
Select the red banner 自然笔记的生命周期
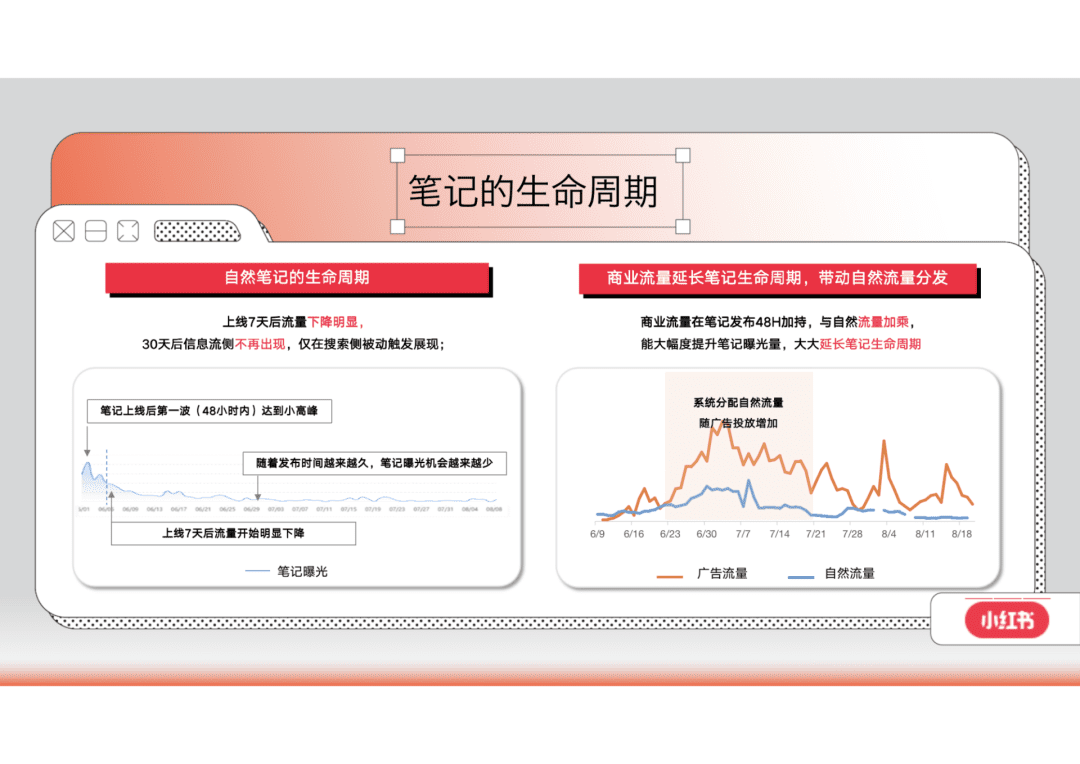tap(297, 278)
